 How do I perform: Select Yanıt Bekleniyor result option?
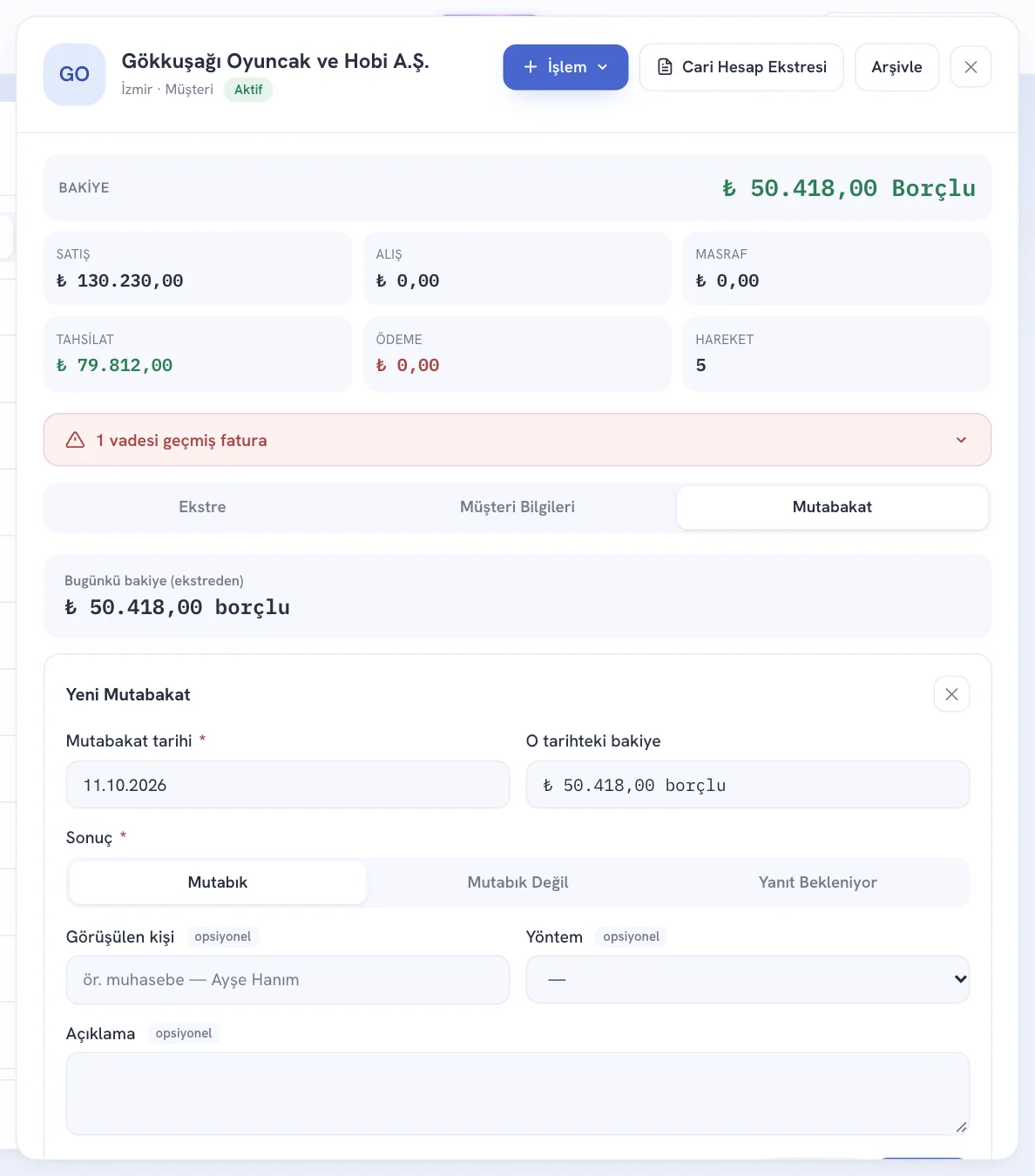[817, 882]
